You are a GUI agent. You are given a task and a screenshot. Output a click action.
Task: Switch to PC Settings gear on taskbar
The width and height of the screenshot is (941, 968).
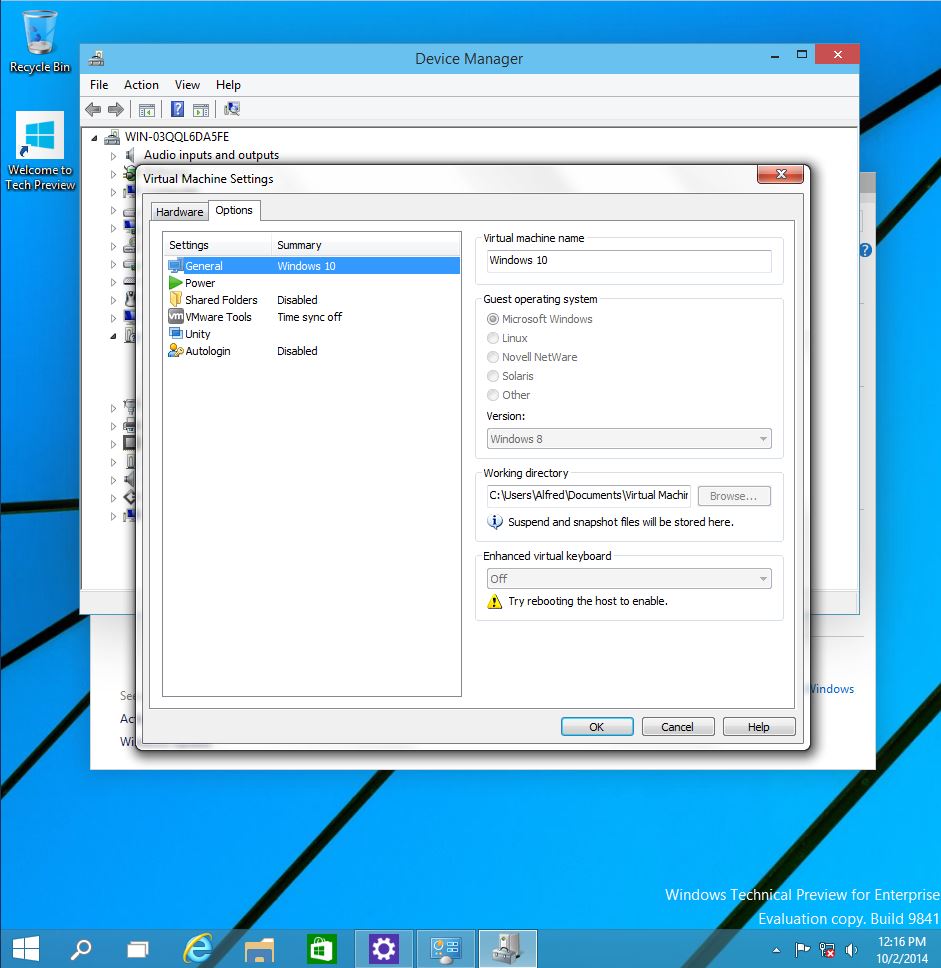[x=383, y=949]
